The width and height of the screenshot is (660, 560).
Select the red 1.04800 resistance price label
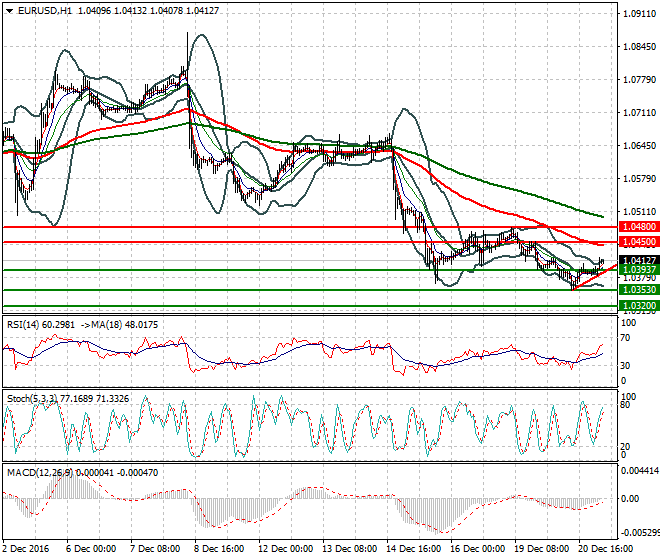(636, 227)
